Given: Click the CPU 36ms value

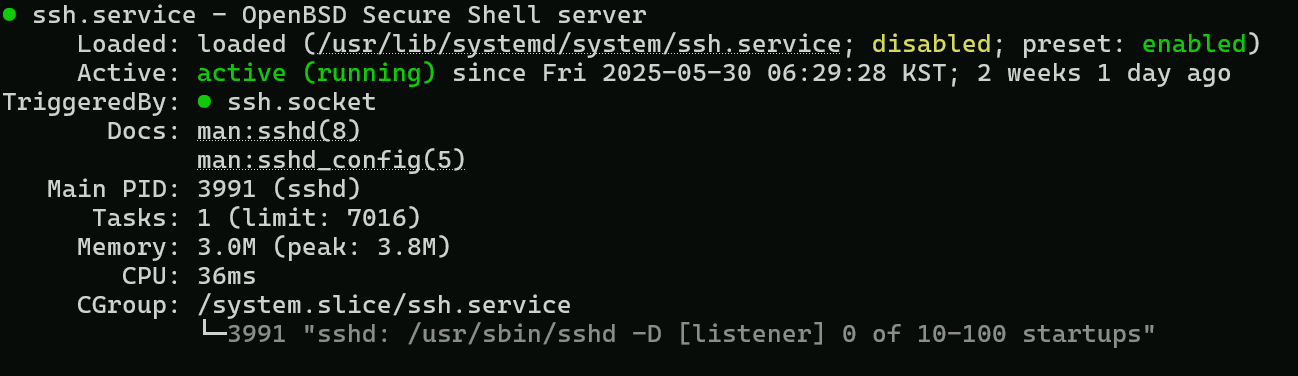Looking at the screenshot, I should click(x=227, y=275).
